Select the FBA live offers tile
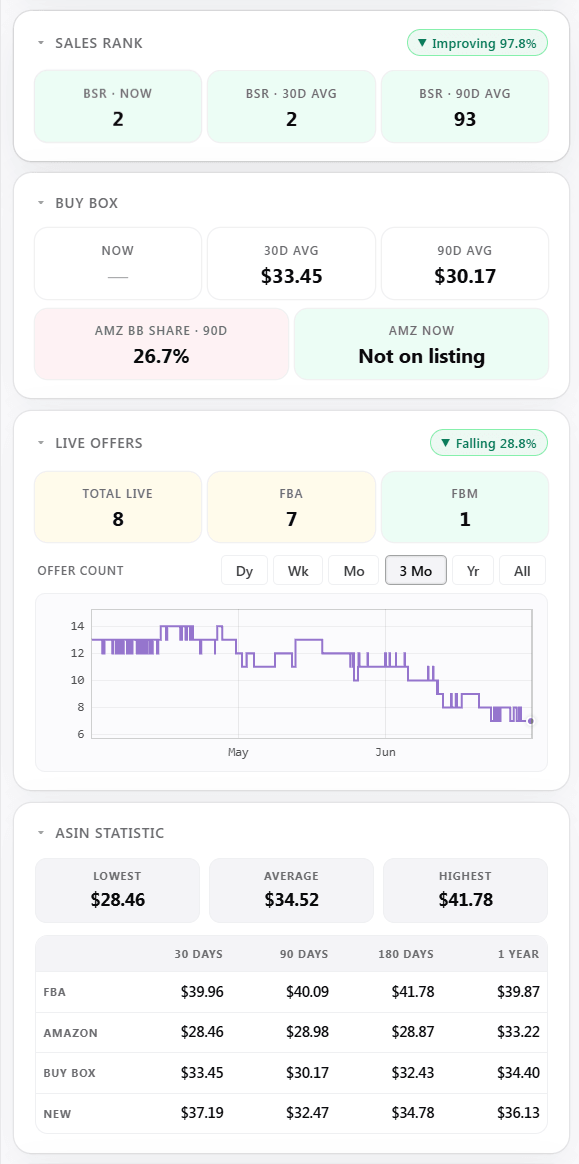579x1164 pixels. [x=291, y=507]
